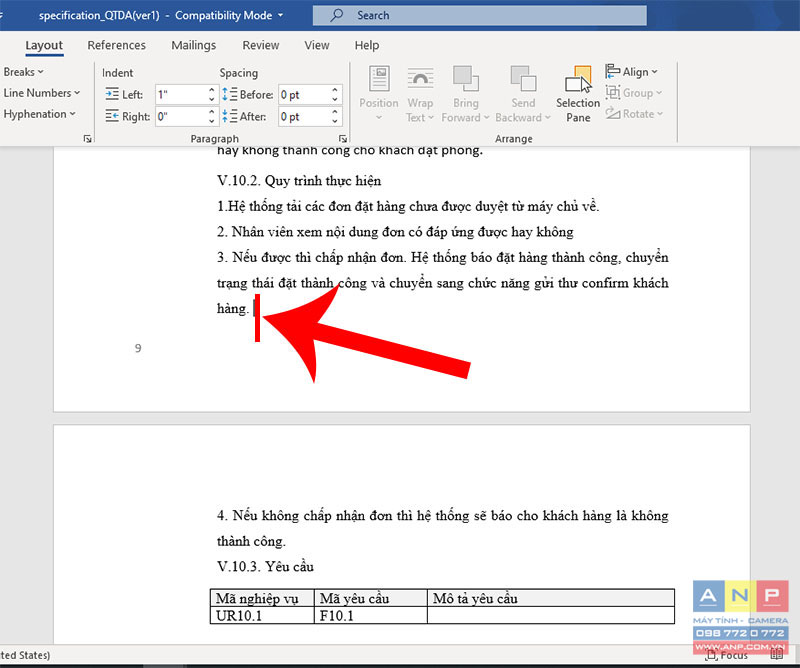
Task: Switch to Read Mode view icon
Action: tap(777, 655)
